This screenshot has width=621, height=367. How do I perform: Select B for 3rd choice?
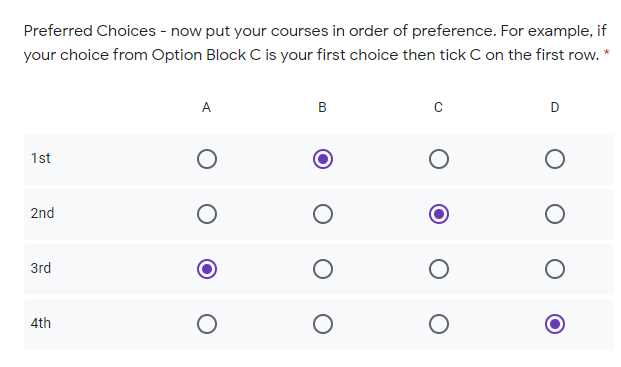pos(323,269)
